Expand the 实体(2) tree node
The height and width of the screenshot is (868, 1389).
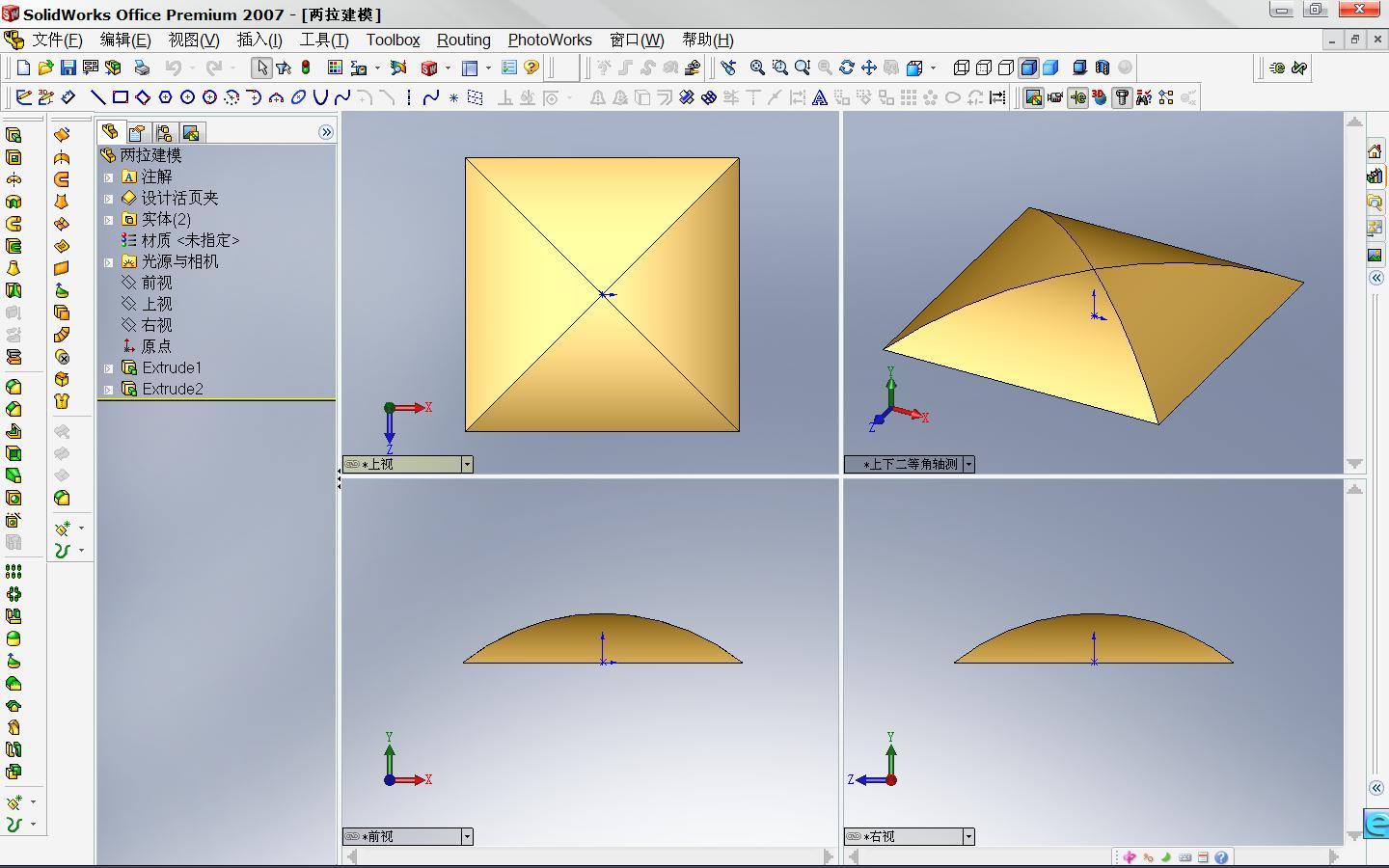click(109, 220)
